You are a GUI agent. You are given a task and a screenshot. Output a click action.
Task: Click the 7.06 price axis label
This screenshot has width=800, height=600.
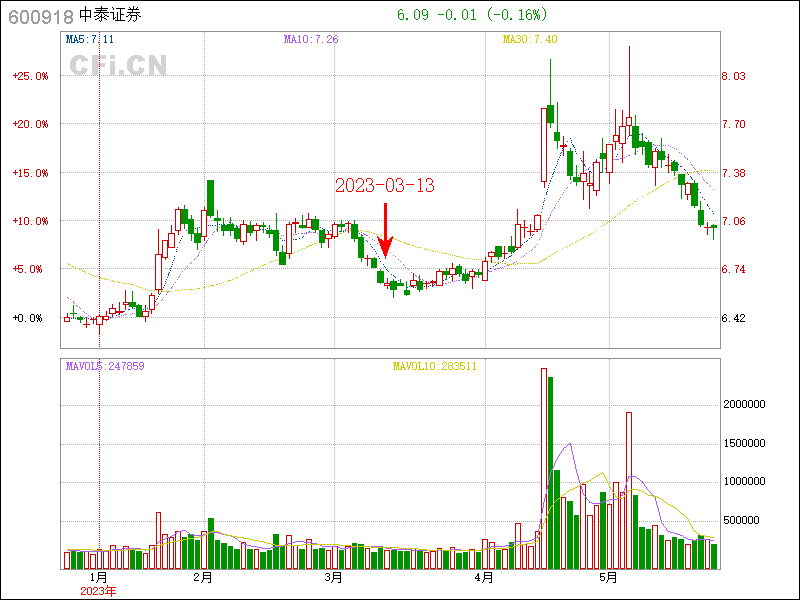coord(734,221)
